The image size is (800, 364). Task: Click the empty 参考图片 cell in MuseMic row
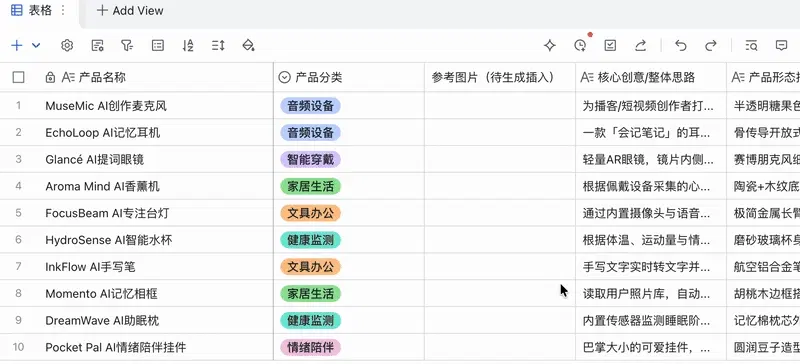500,106
